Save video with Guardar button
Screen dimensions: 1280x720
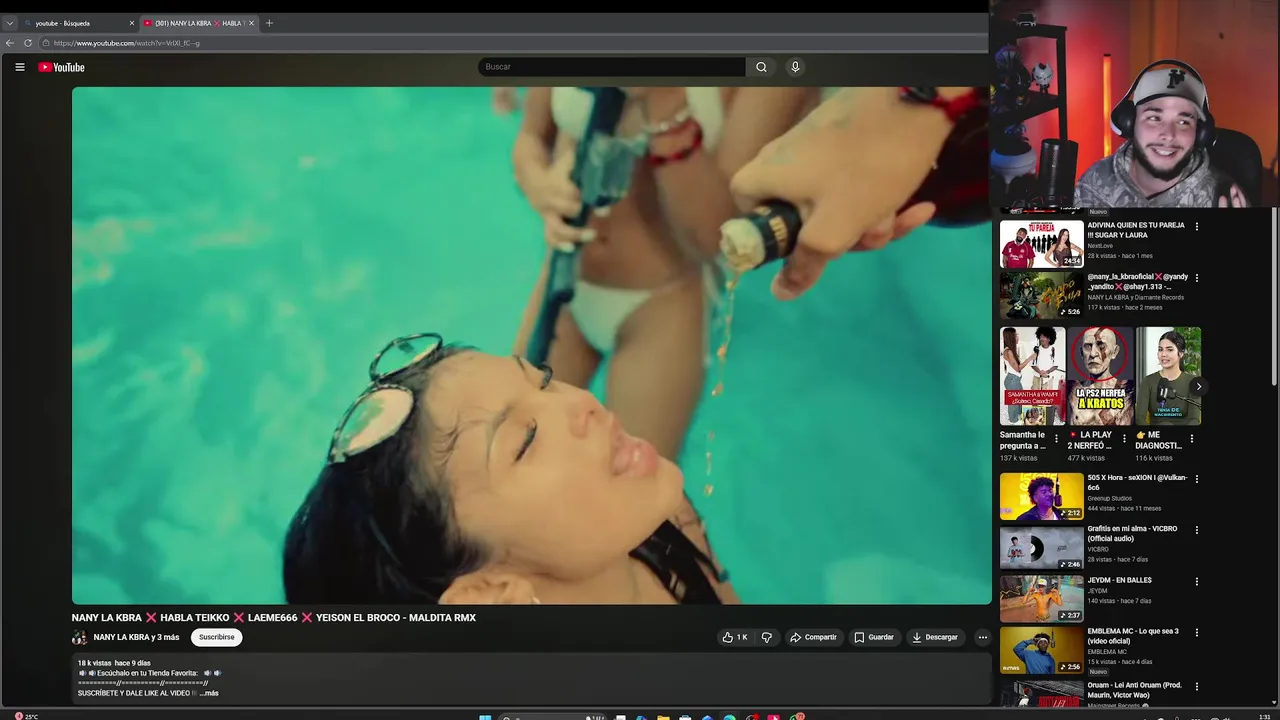pos(874,637)
